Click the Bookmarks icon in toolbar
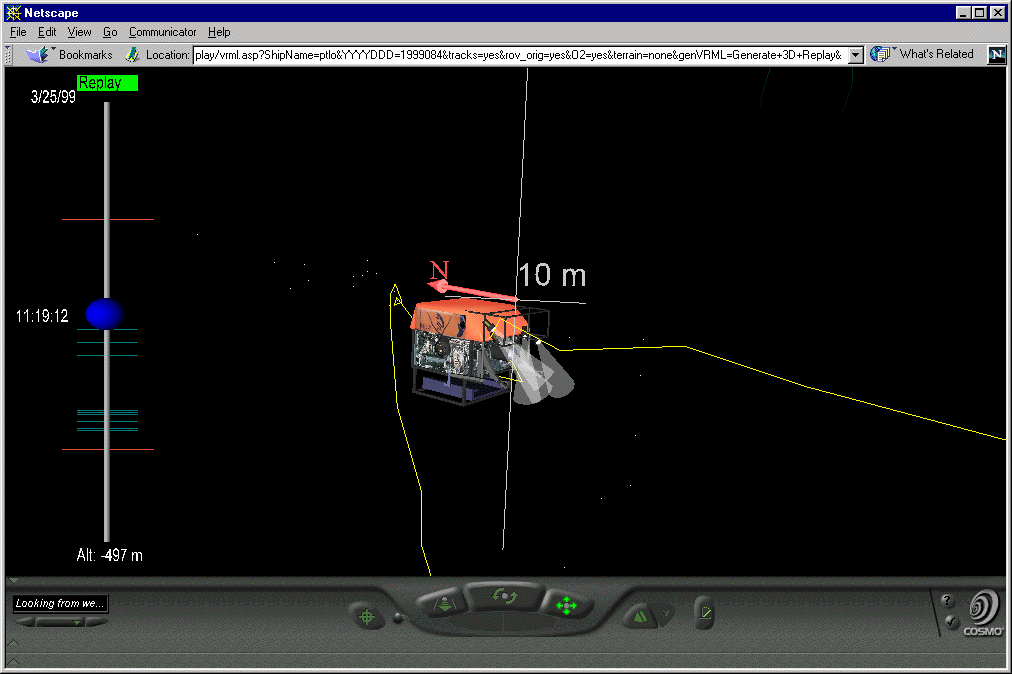1012x674 pixels. [x=38, y=55]
